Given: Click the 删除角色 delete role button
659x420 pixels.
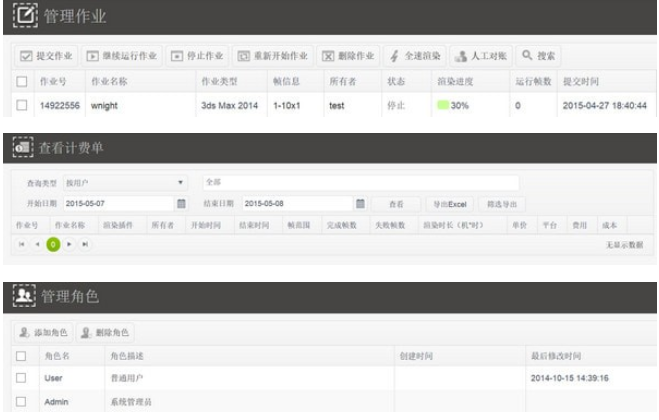Looking at the screenshot, I should (105, 333).
